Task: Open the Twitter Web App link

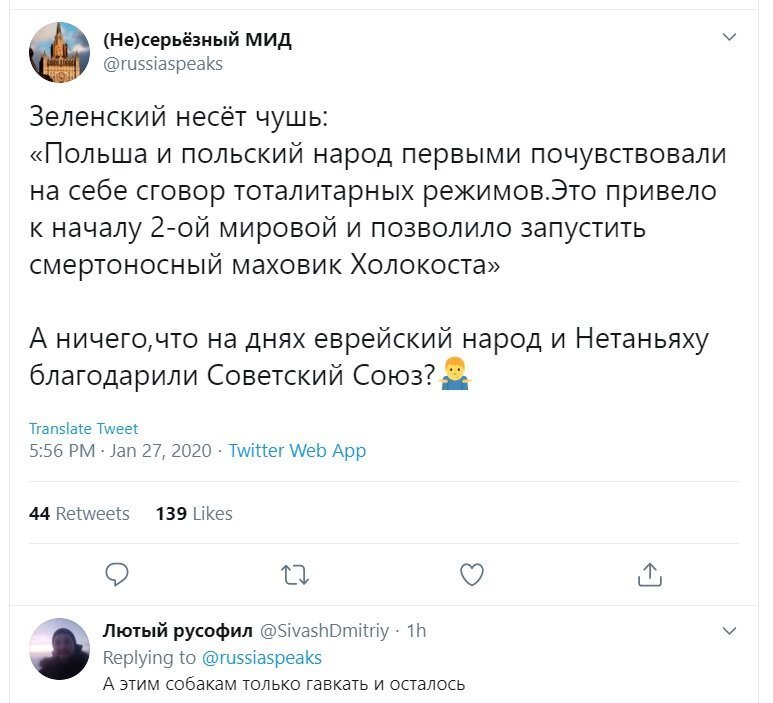Action: 297,451
